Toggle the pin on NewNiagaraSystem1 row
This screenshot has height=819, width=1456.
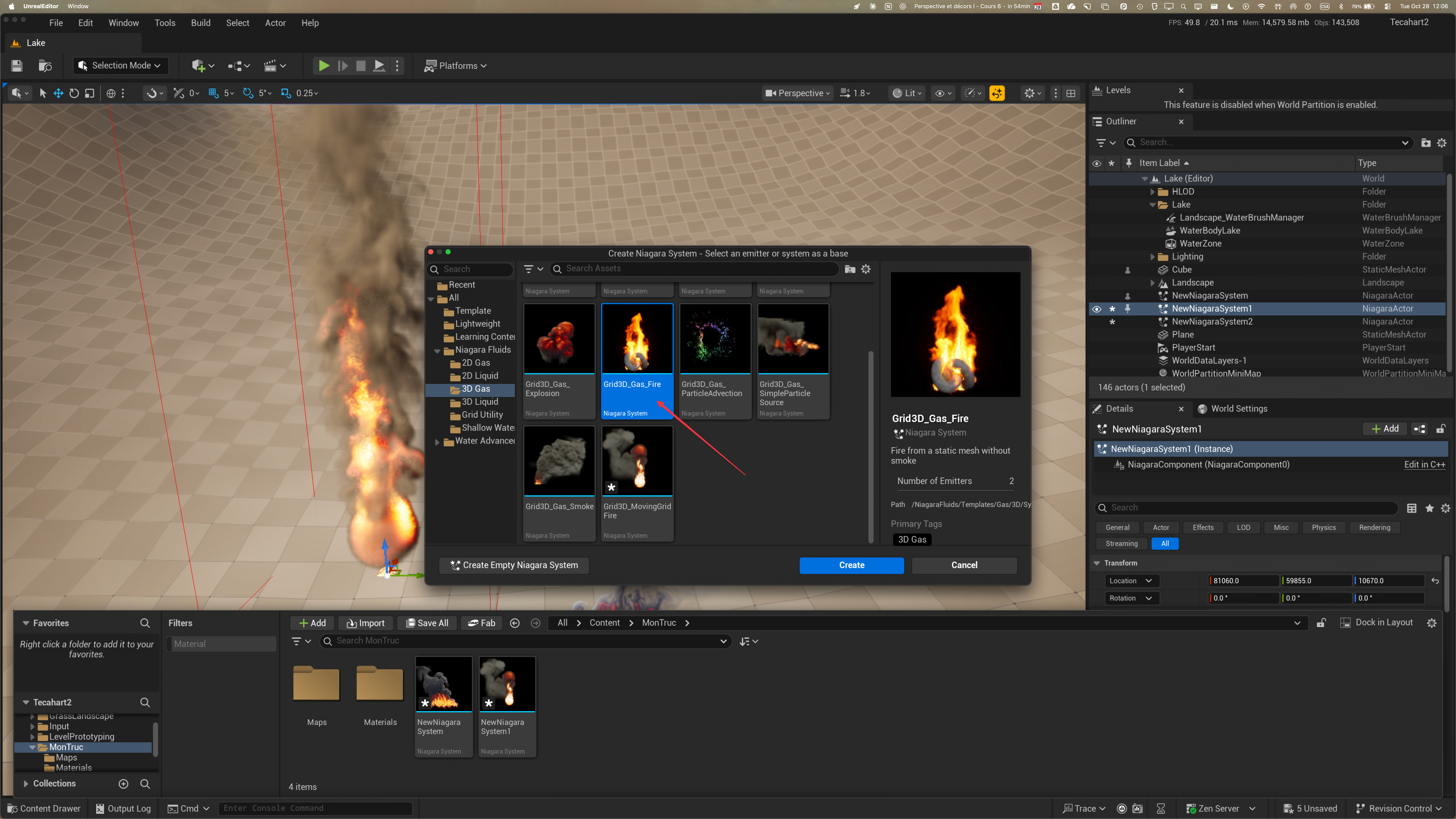[1128, 309]
